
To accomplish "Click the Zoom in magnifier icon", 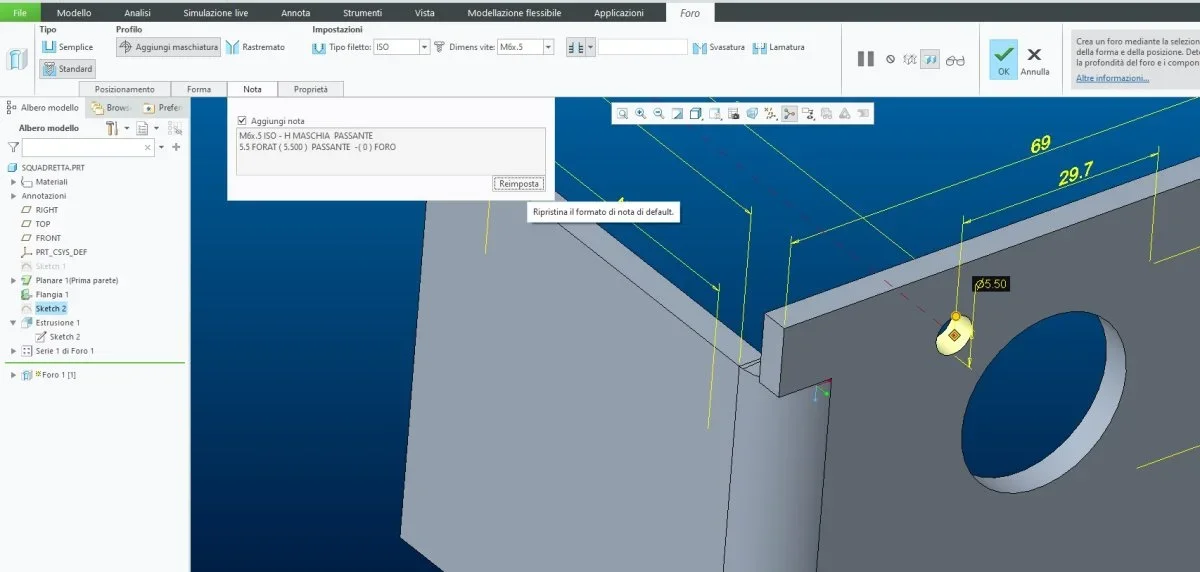I will coord(641,114).
